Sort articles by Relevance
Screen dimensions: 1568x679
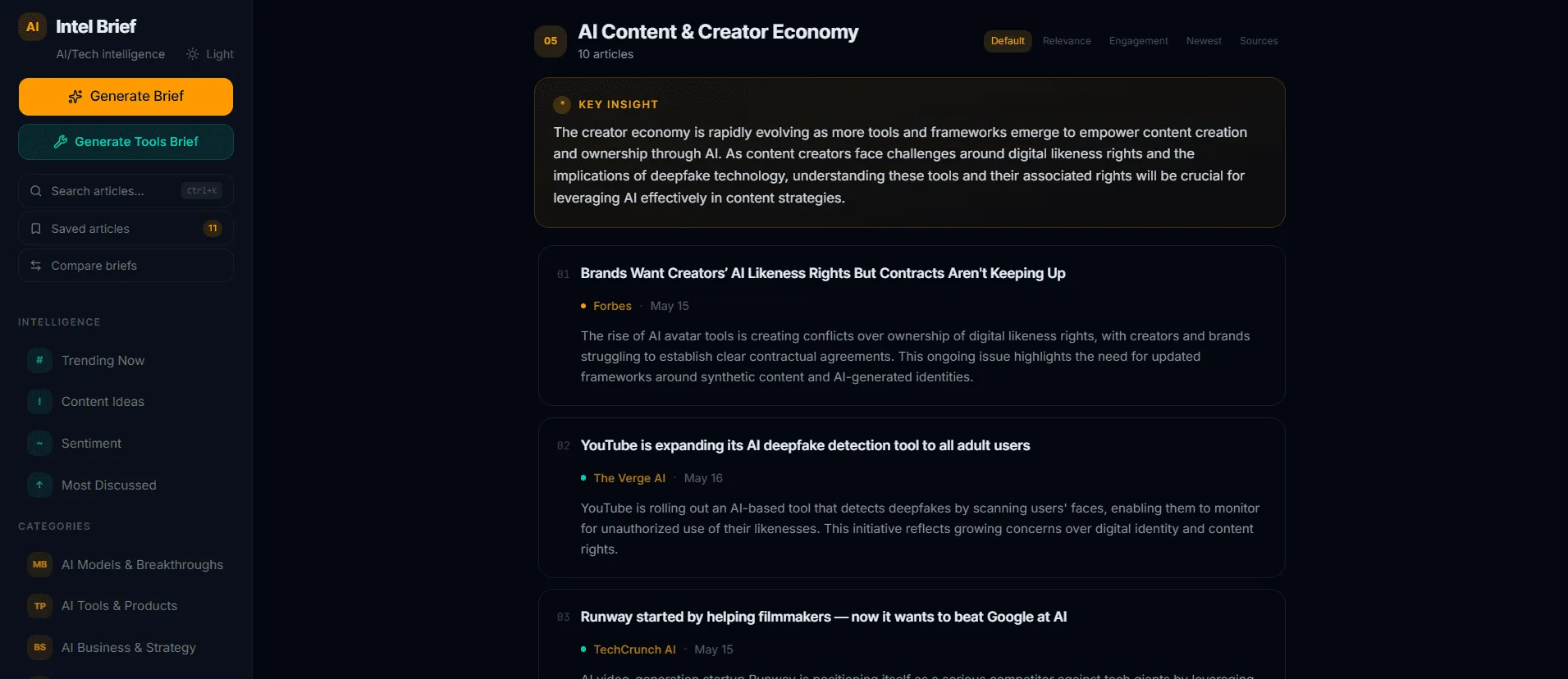tap(1067, 41)
